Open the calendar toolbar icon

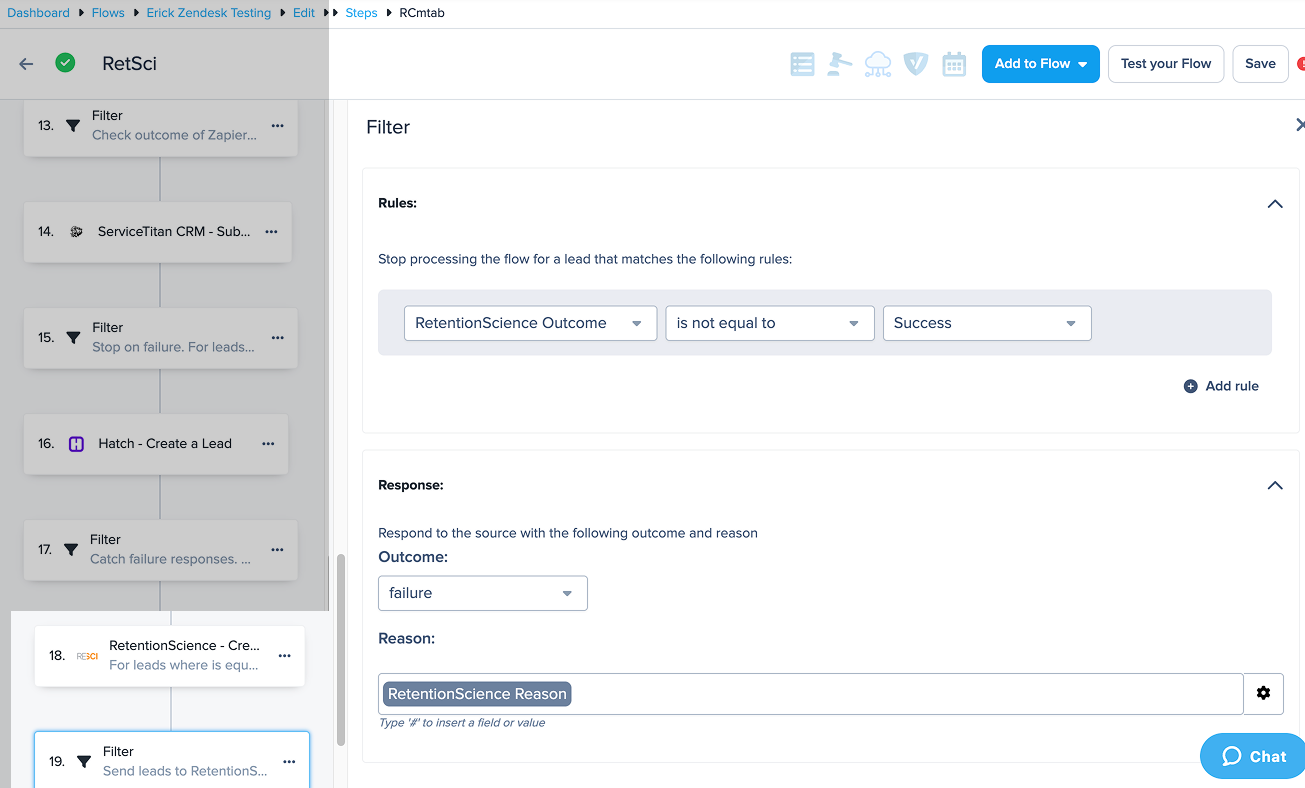click(954, 64)
